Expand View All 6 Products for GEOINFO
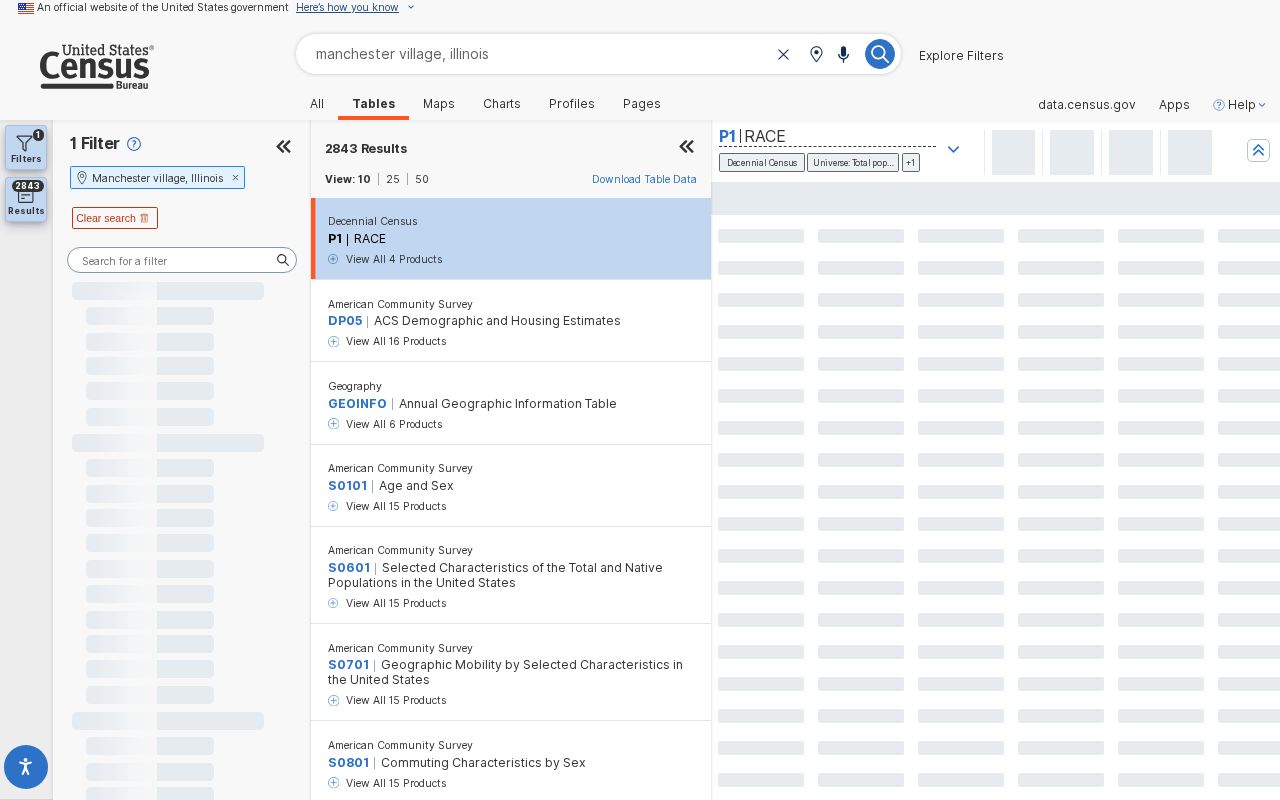 click(x=385, y=424)
